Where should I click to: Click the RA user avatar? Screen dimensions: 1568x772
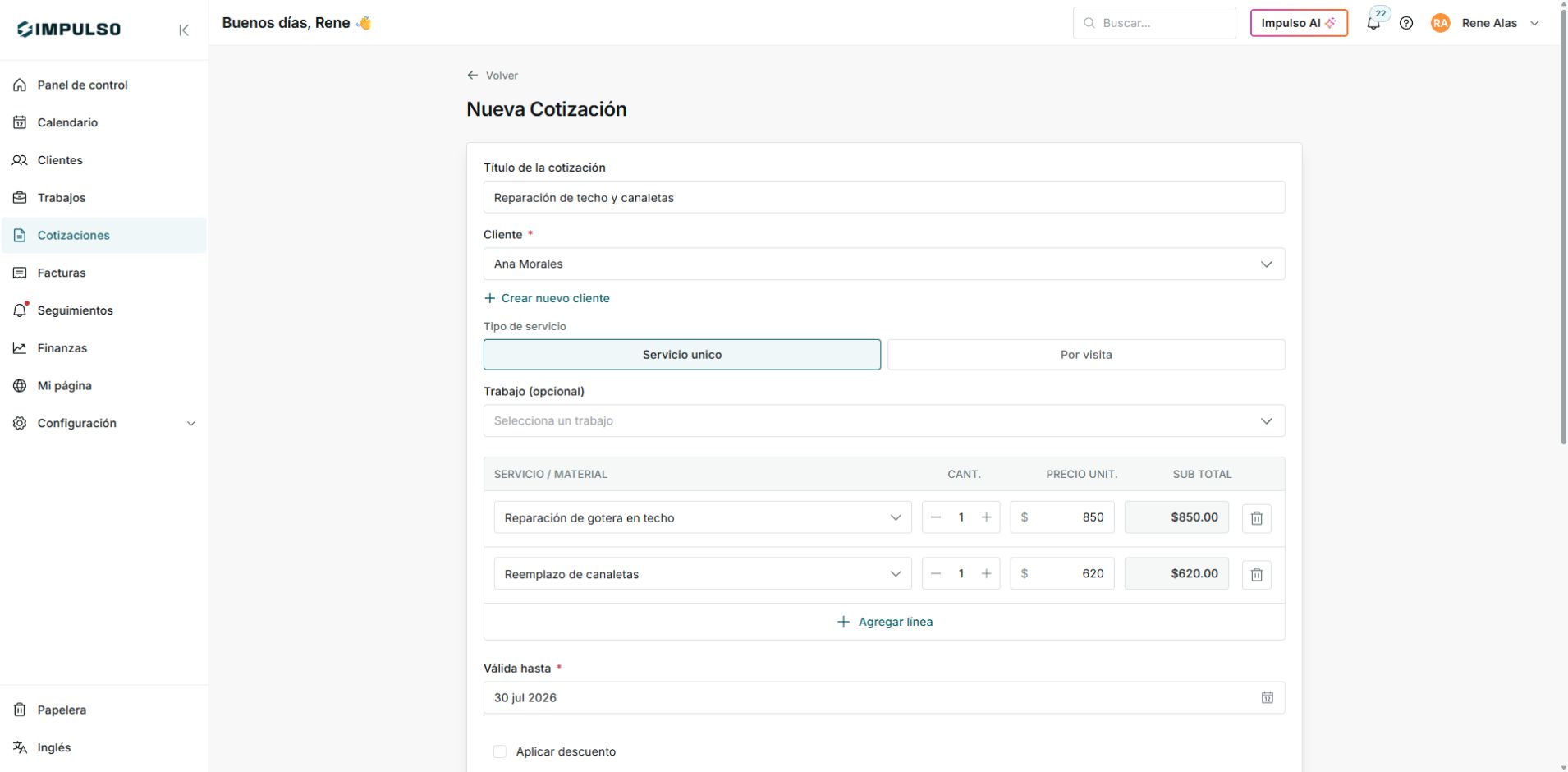pyautogui.click(x=1440, y=23)
